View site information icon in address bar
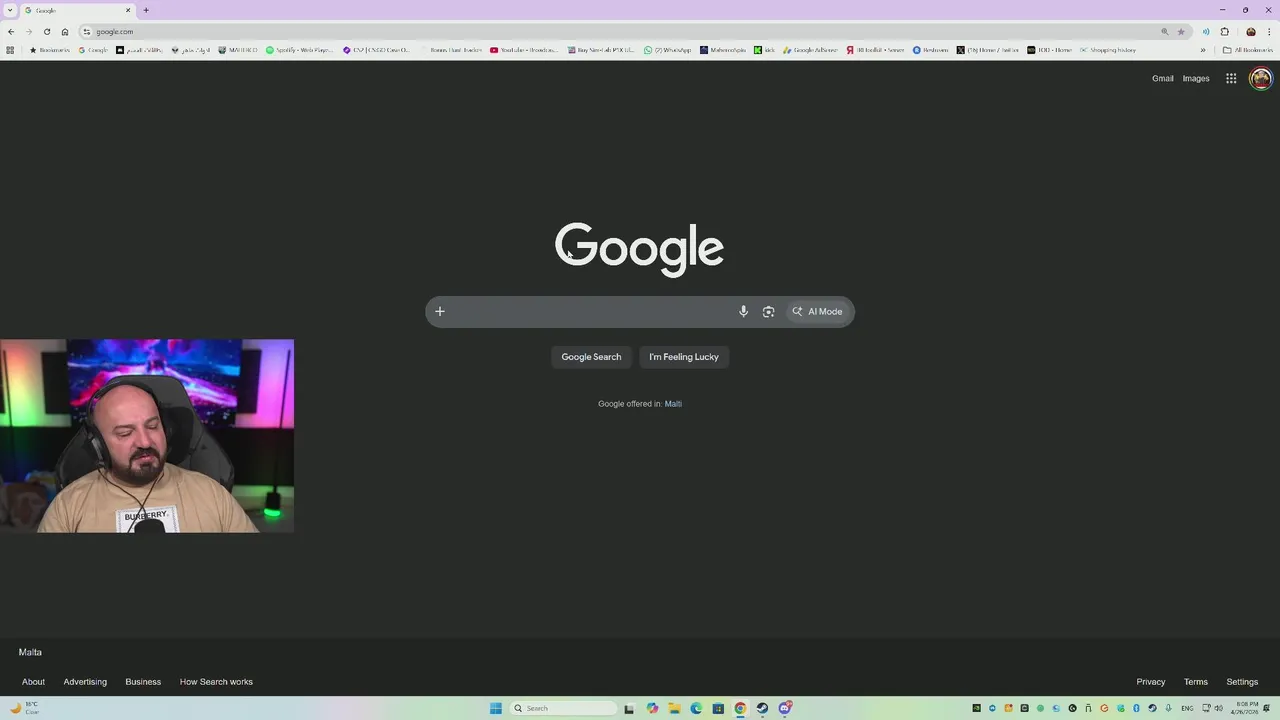Image resolution: width=1280 pixels, height=720 pixels. 87,31
